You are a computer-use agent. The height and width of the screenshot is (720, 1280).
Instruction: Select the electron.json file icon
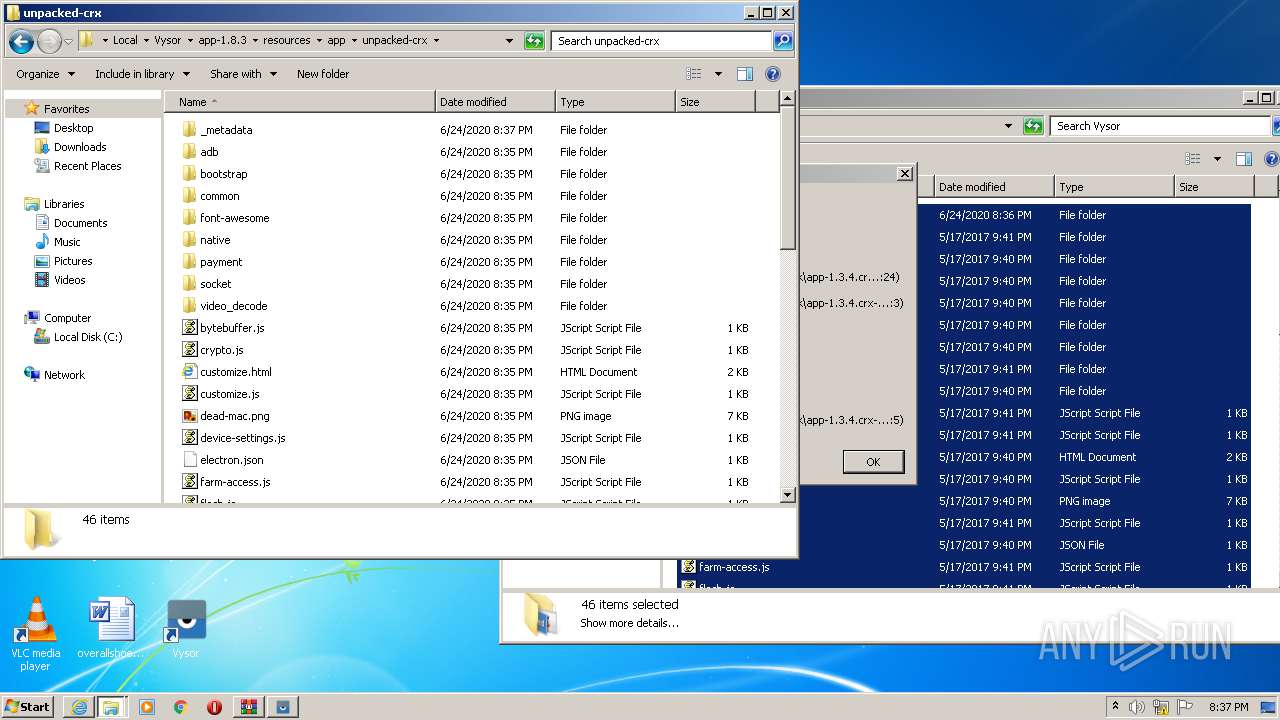coord(190,460)
